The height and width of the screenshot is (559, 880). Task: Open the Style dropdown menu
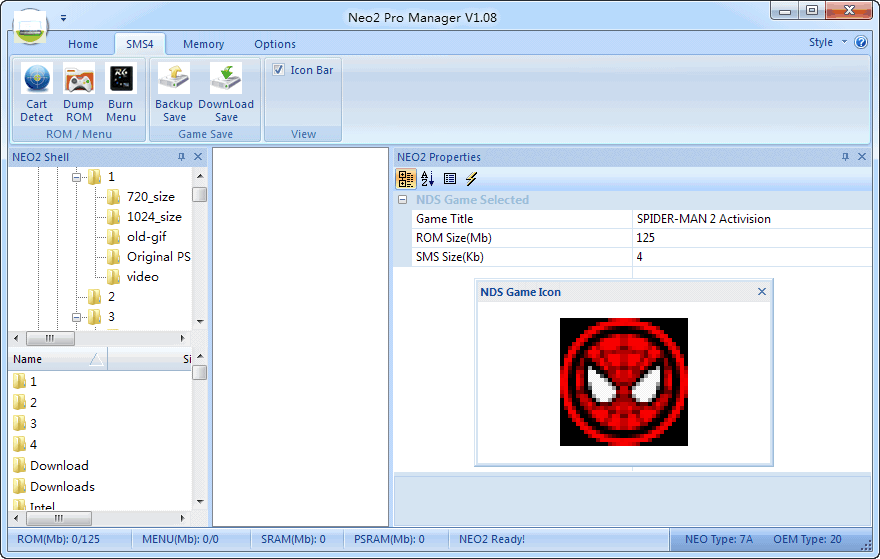click(827, 43)
